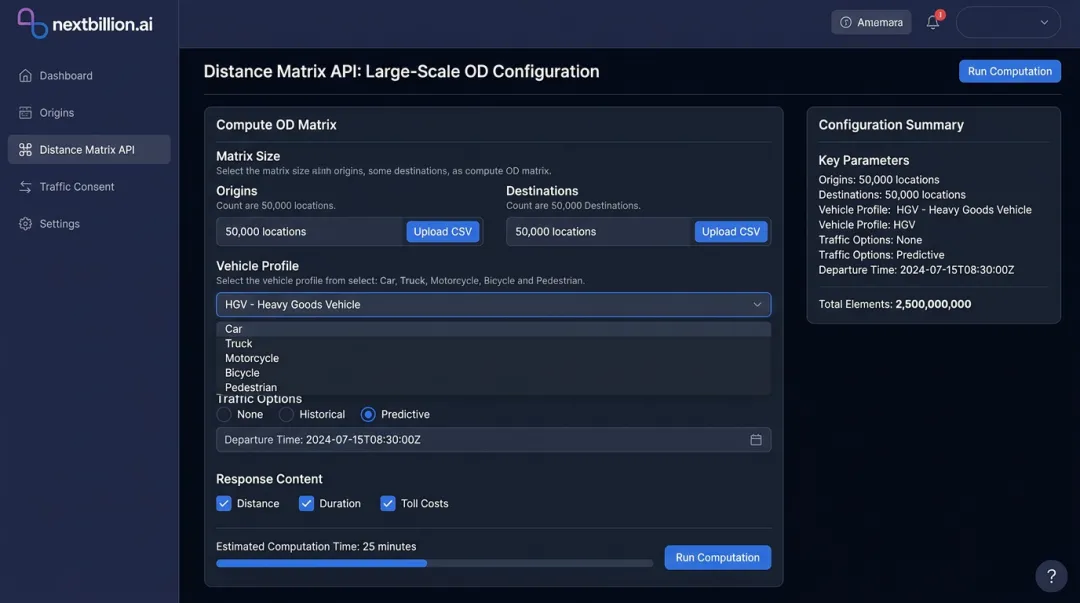
Task: Click the computation time progress bar
Action: 434,564
